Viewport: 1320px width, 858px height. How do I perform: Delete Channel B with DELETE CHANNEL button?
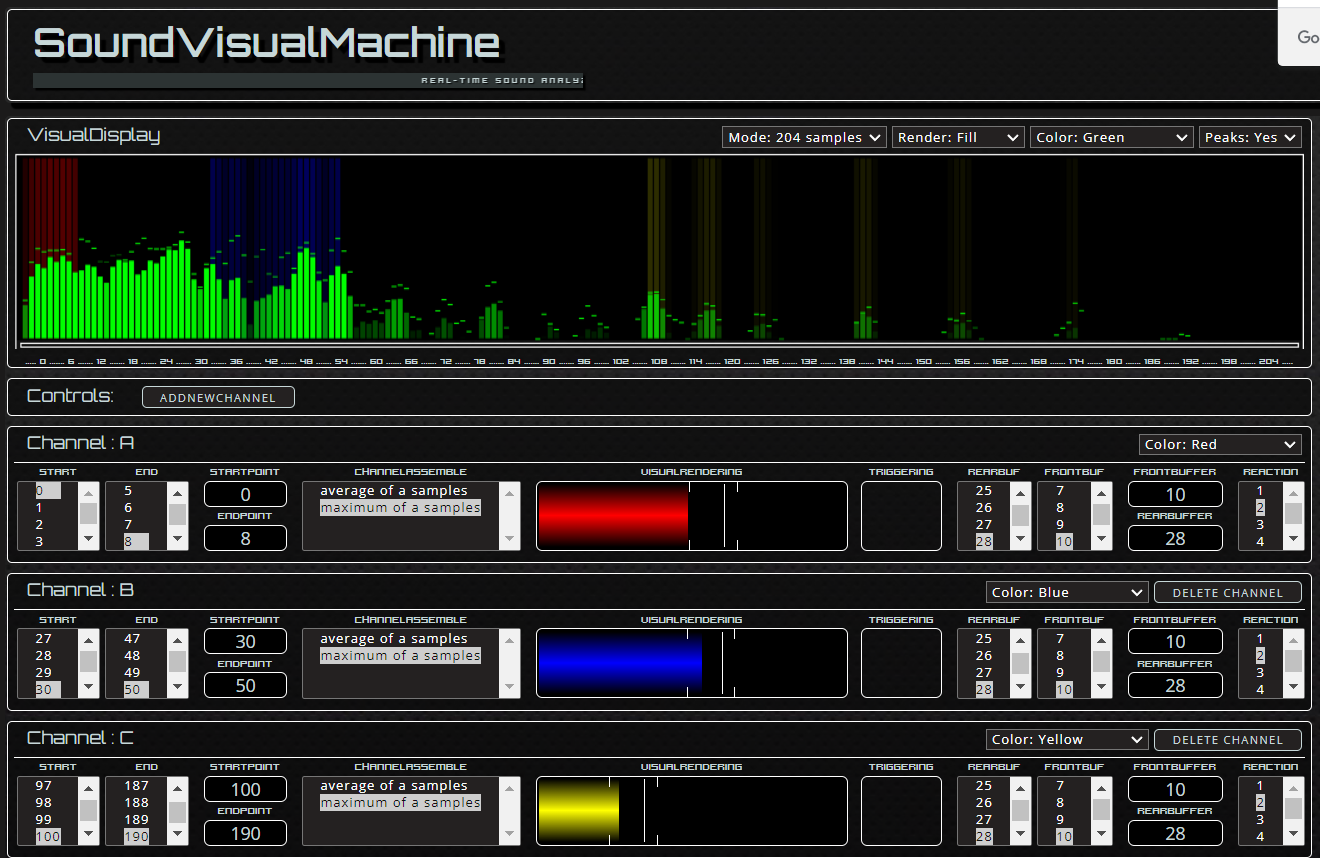(x=1228, y=592)
